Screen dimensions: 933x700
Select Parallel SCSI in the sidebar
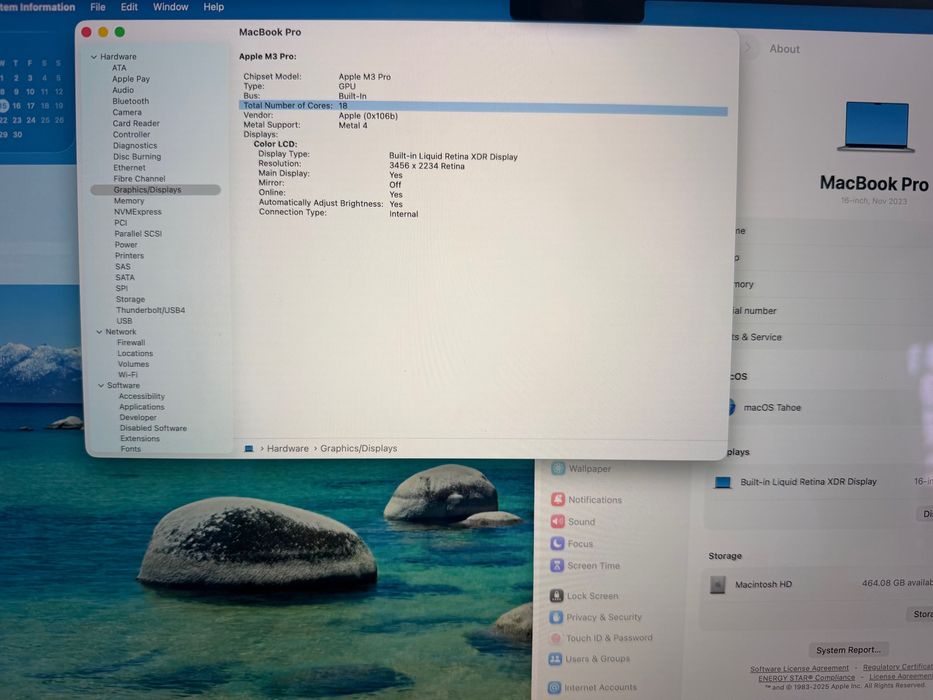pos(138,234)
